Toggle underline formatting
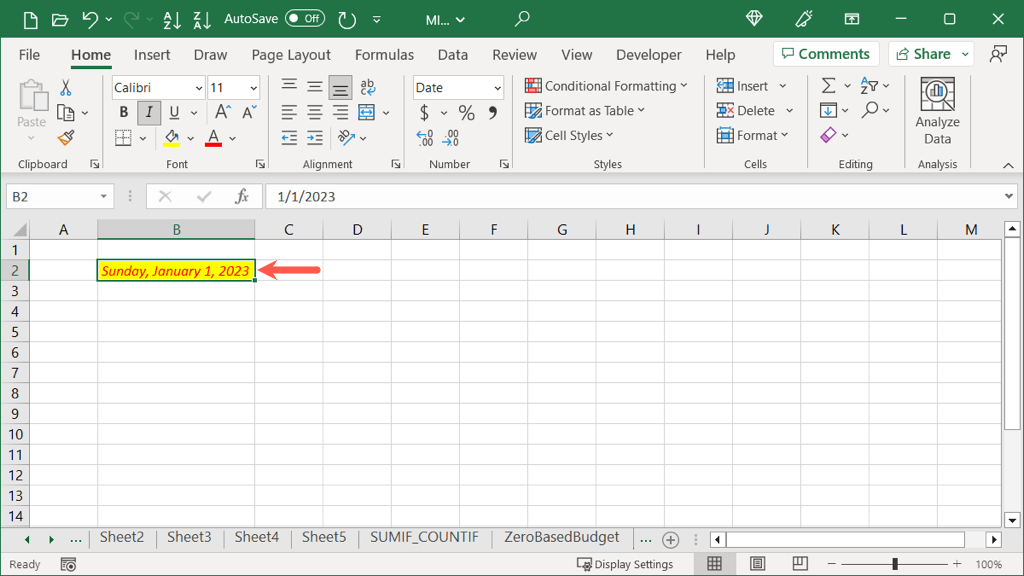Viewport: 1024px width, 576px height. tap(174, 112)
